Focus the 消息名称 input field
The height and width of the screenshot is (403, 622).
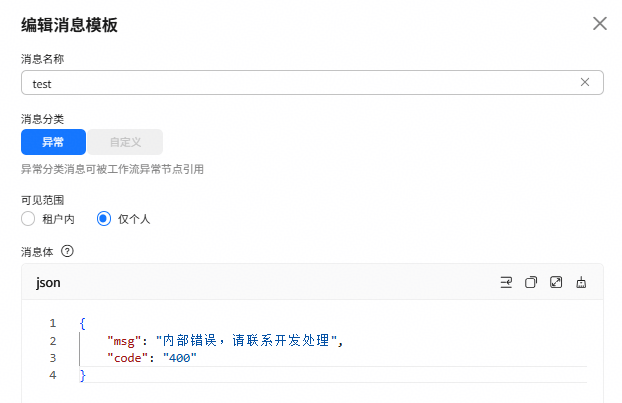pyautogui.click(x=312, y=83)
